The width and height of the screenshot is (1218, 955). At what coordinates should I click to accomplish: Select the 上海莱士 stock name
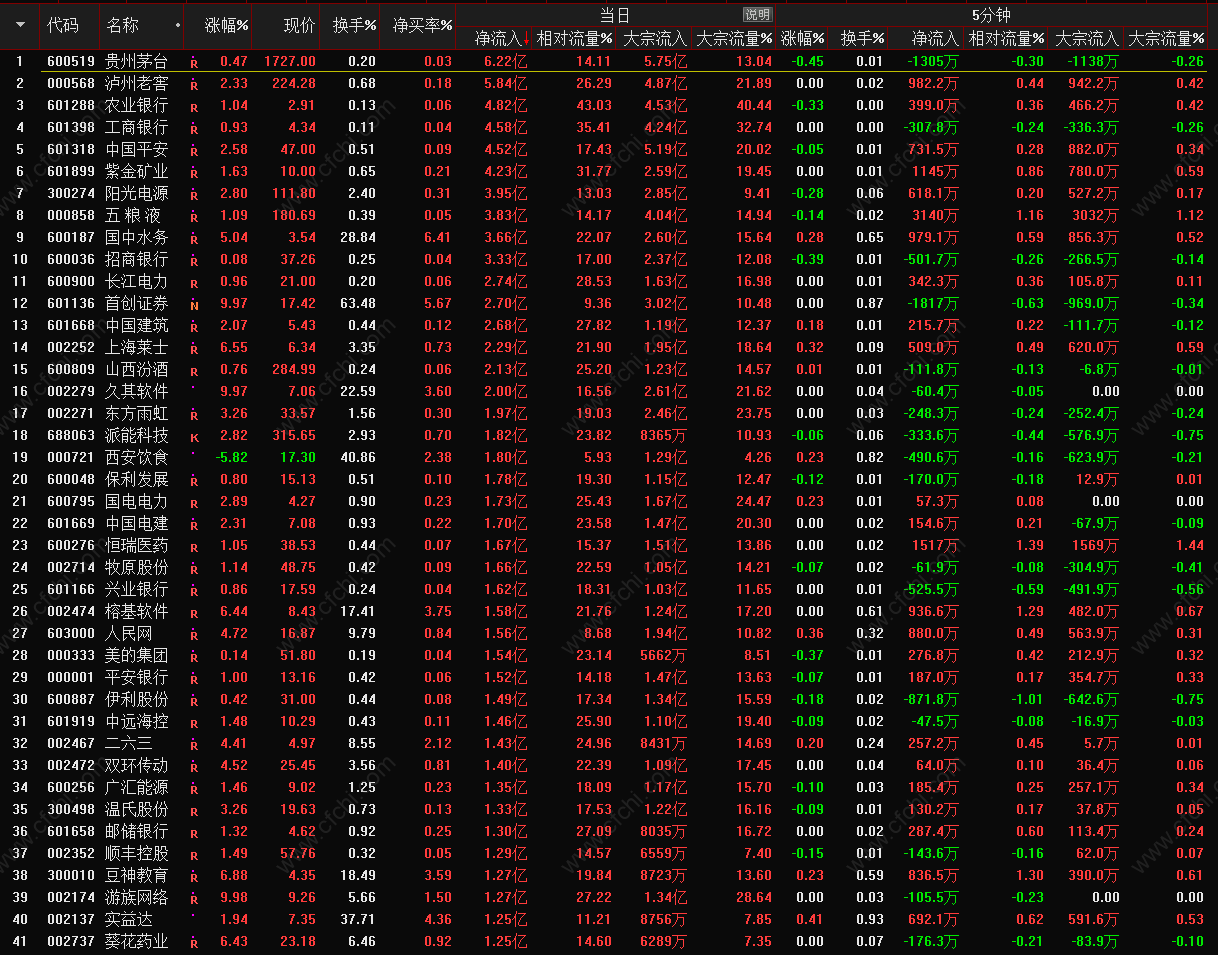click(x=137, y=347)
